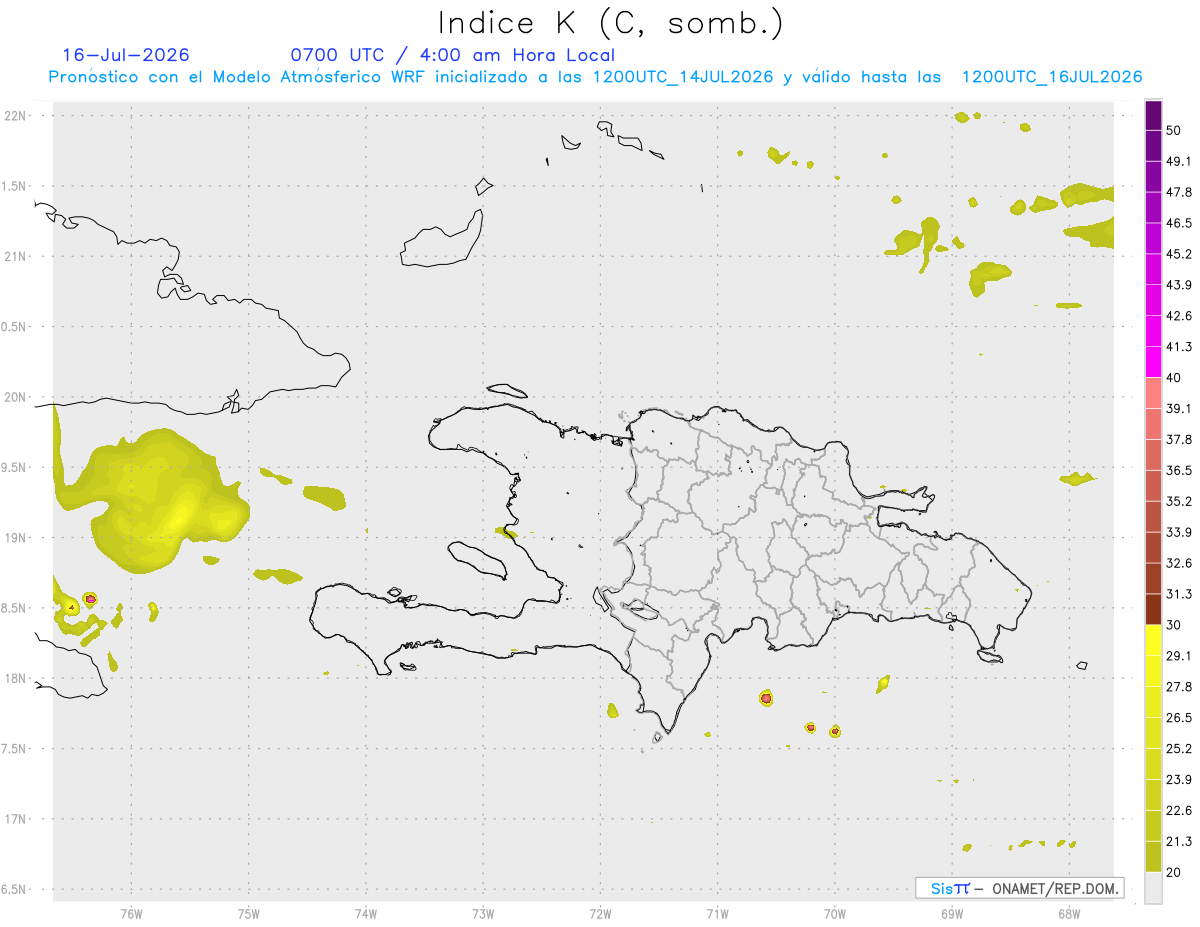Click the colorbar value "36.5"
The width and height of the screenshot is (1200, 927).
click(1180, 471)
